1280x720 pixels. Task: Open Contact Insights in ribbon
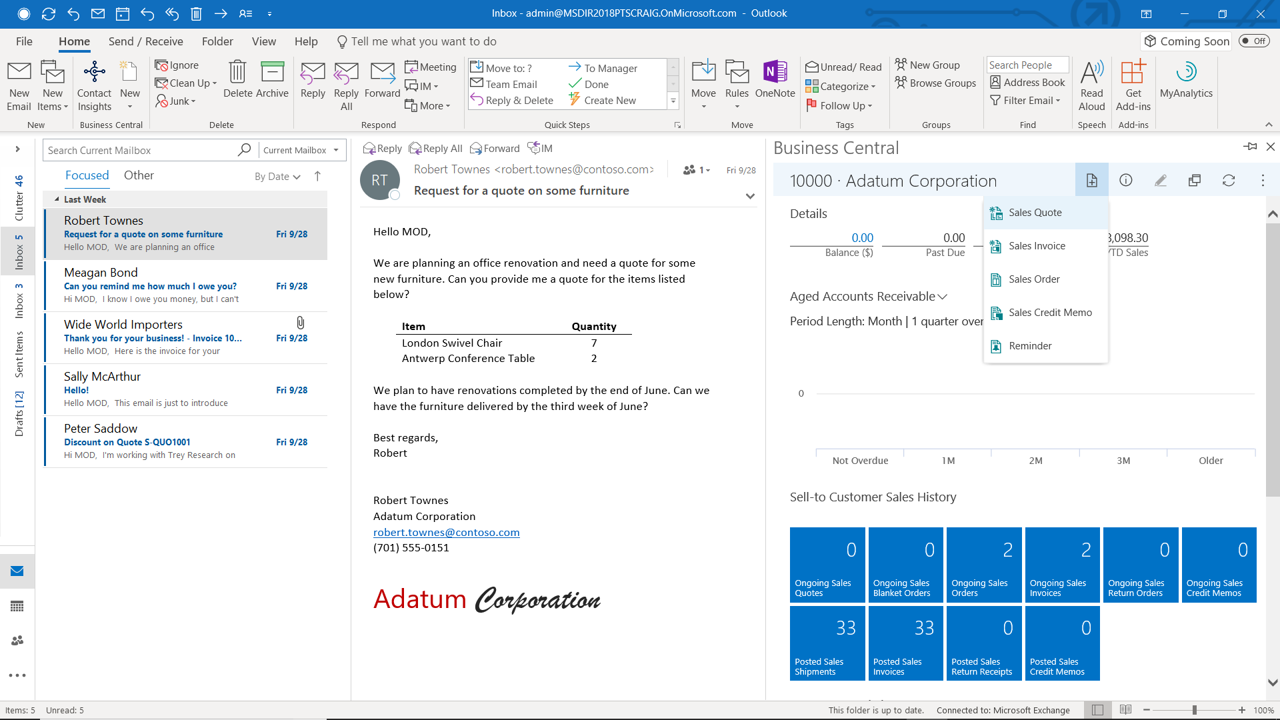point(94,85)
